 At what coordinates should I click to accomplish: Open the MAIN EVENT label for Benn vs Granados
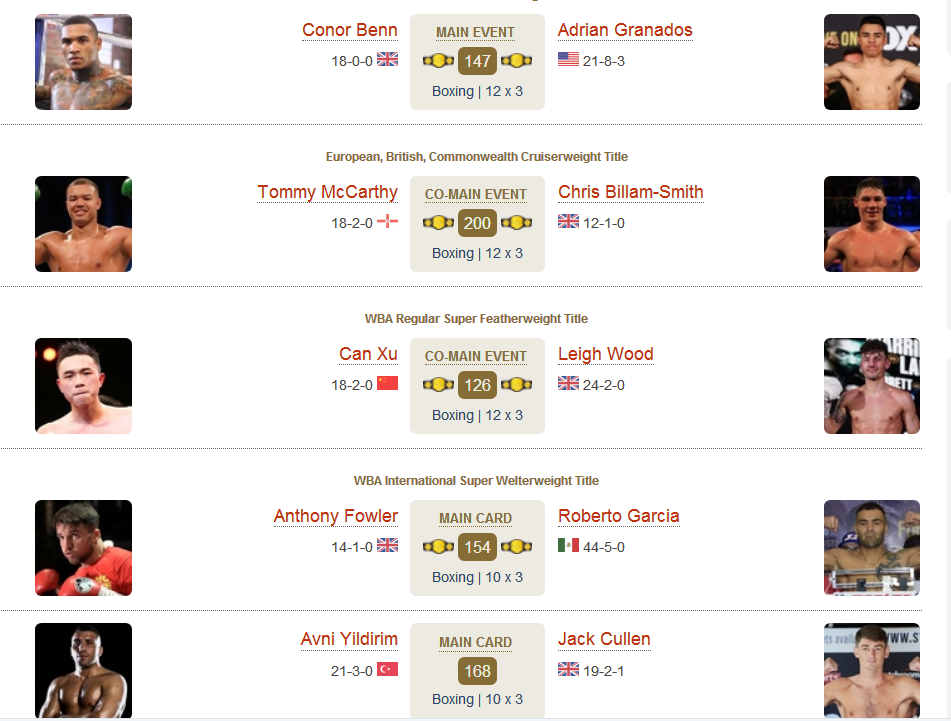tap(476, 32)
